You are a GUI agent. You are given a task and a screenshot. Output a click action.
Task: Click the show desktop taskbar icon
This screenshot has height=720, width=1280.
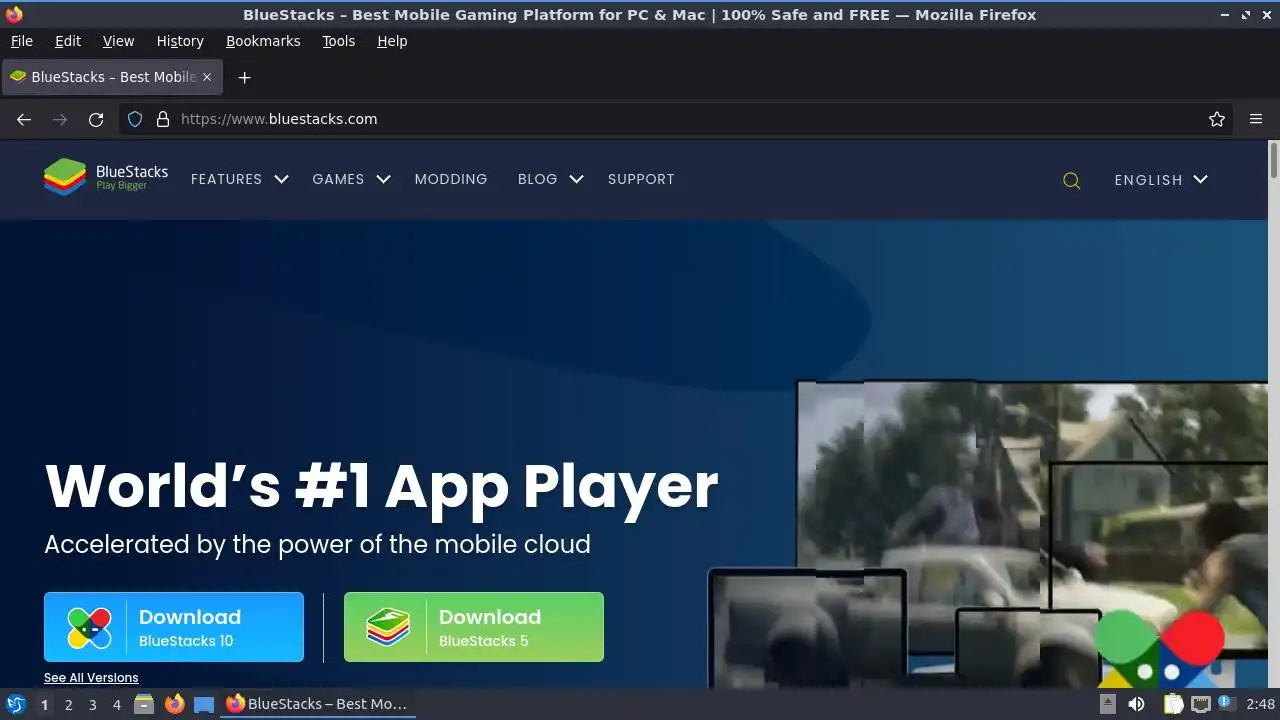204,704
